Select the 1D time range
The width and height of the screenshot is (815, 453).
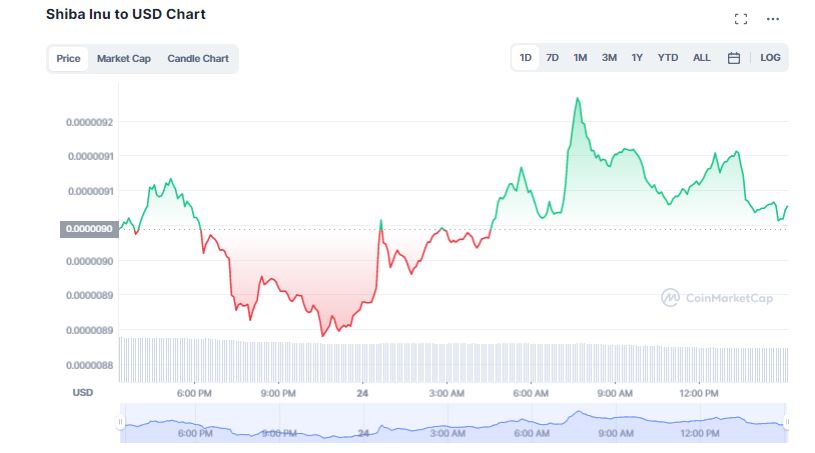point(525,58)
